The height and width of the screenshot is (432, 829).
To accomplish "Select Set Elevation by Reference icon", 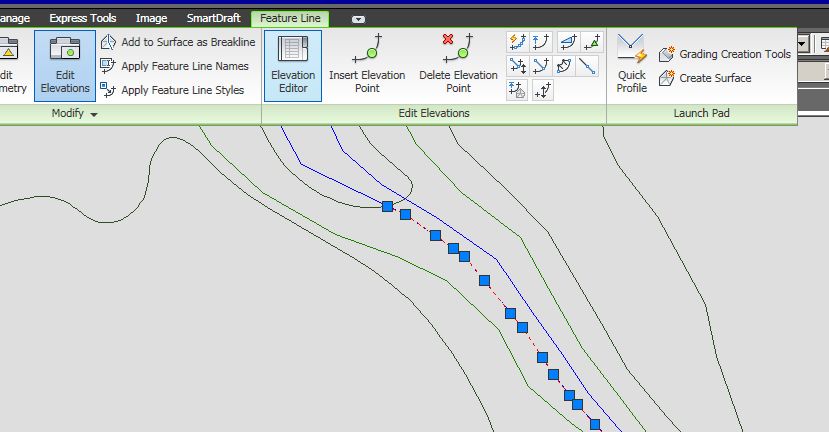I will 541,66.
